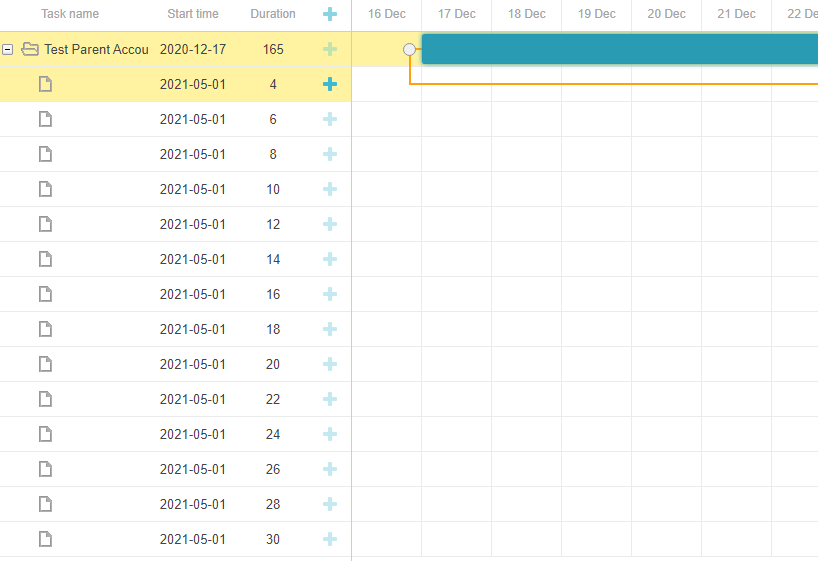
Task: Click file icon on duration 22 row
Action: 45,399
